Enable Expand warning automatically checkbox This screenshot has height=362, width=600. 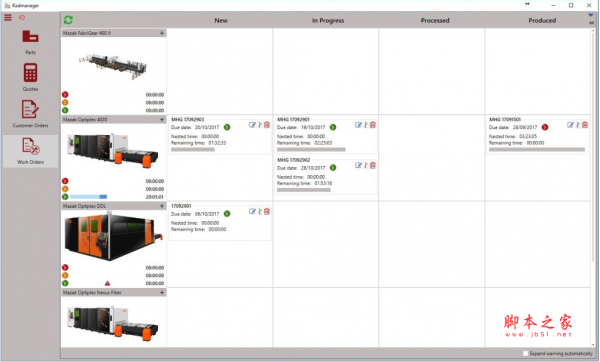[x=525, y=354]
